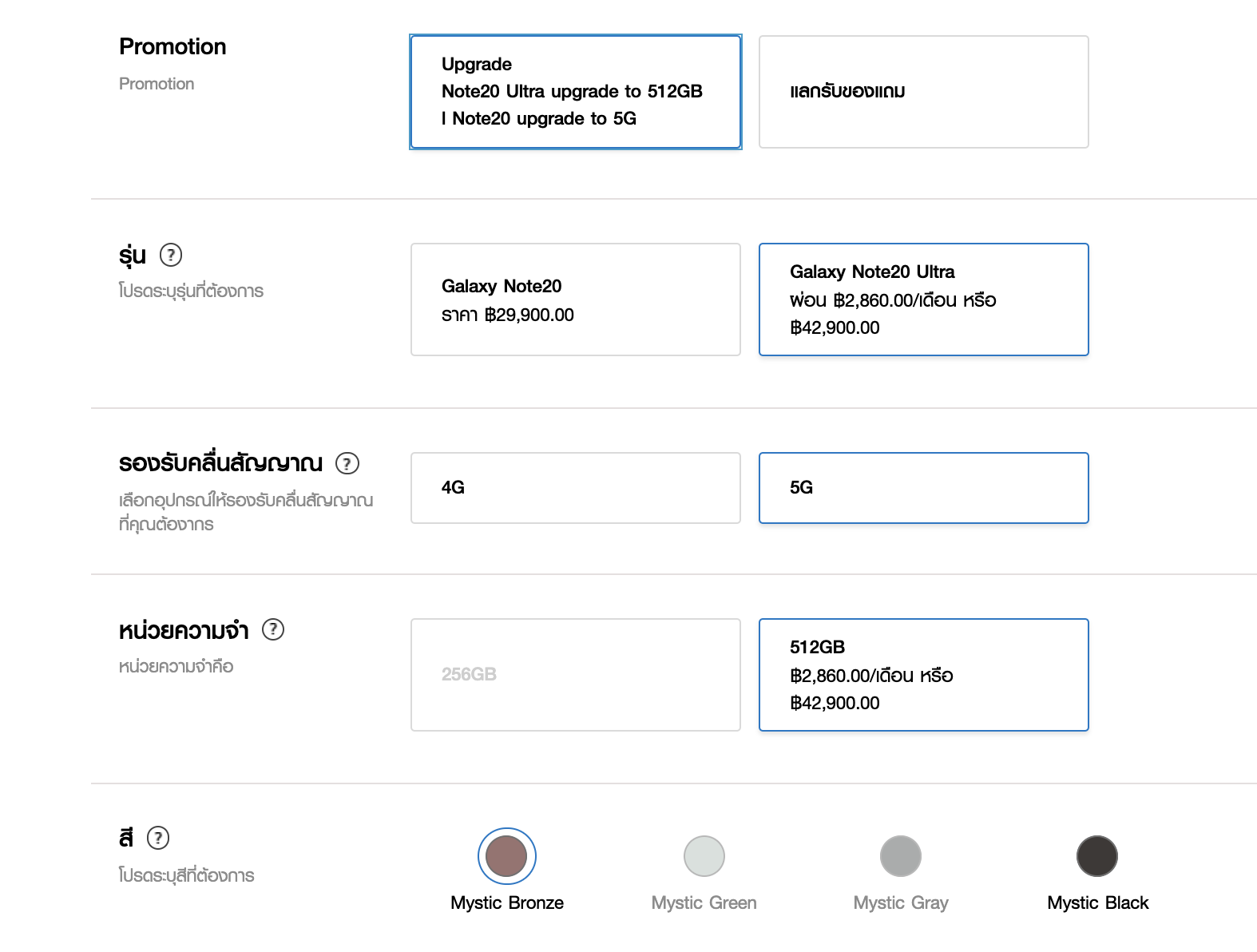Select the Upgrade promotion option
Image resolution: width=1257 pixels, height=952 pixels.
575,92
